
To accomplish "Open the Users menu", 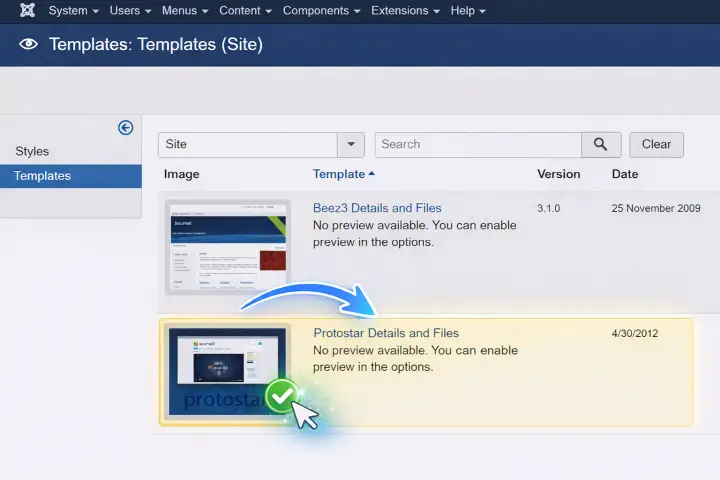I will (130, 11).
